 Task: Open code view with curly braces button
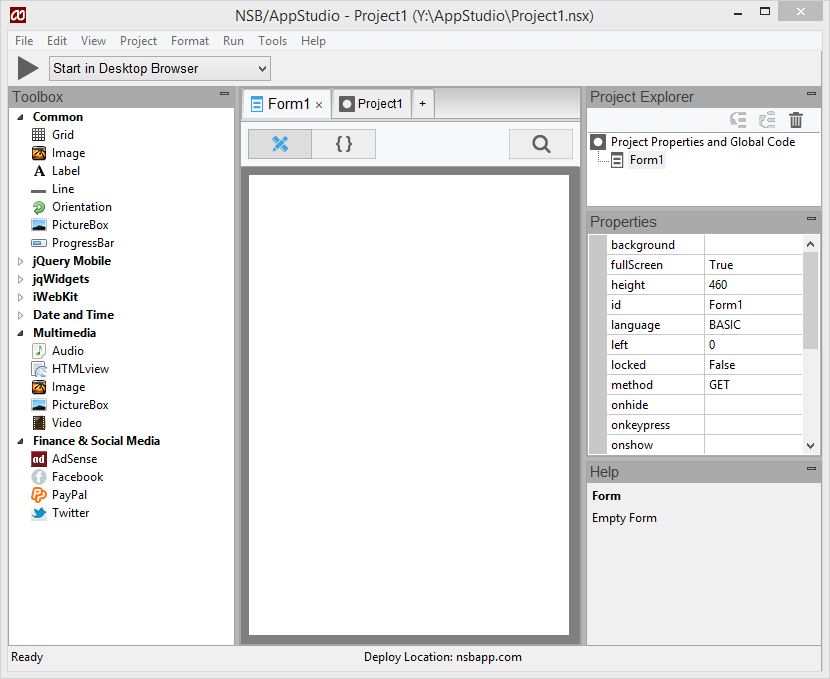(343, 144)
